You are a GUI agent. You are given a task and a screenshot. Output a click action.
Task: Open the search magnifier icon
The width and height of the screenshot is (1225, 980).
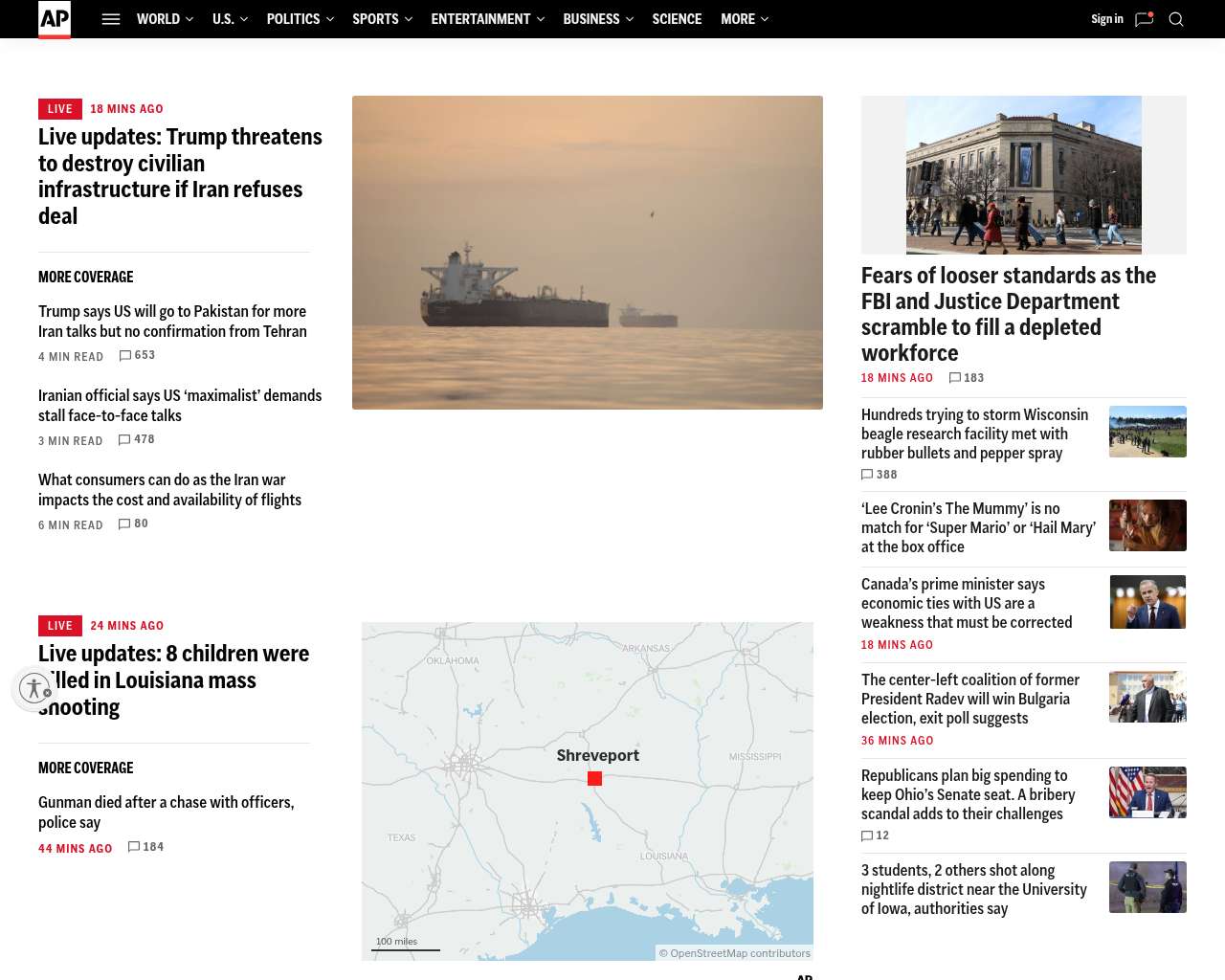1176,19
